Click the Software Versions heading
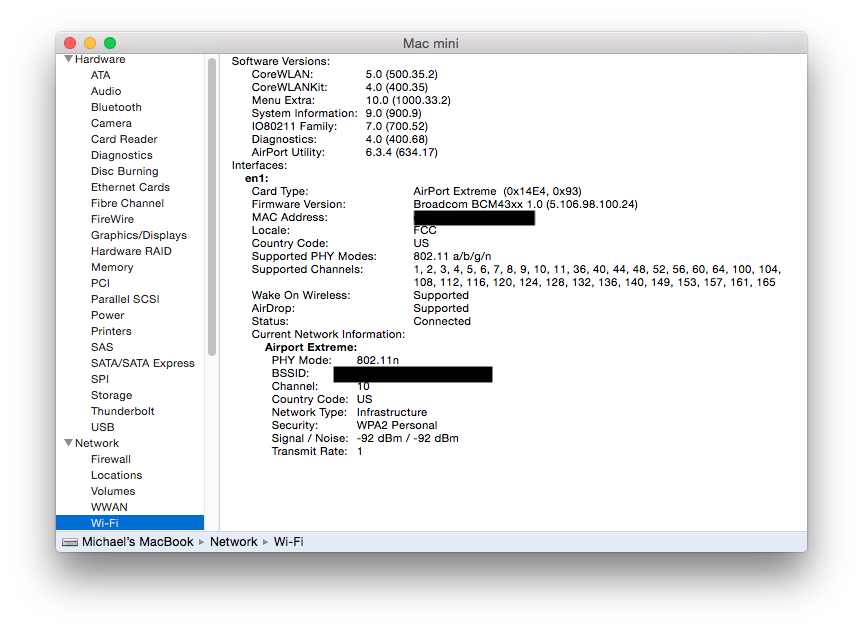The image size is (863, 632). click(281, 61)
